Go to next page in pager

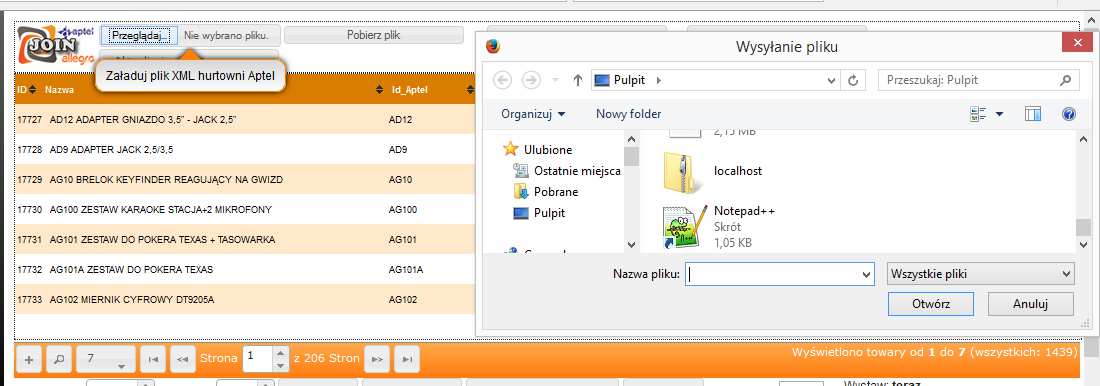point(377,359)
